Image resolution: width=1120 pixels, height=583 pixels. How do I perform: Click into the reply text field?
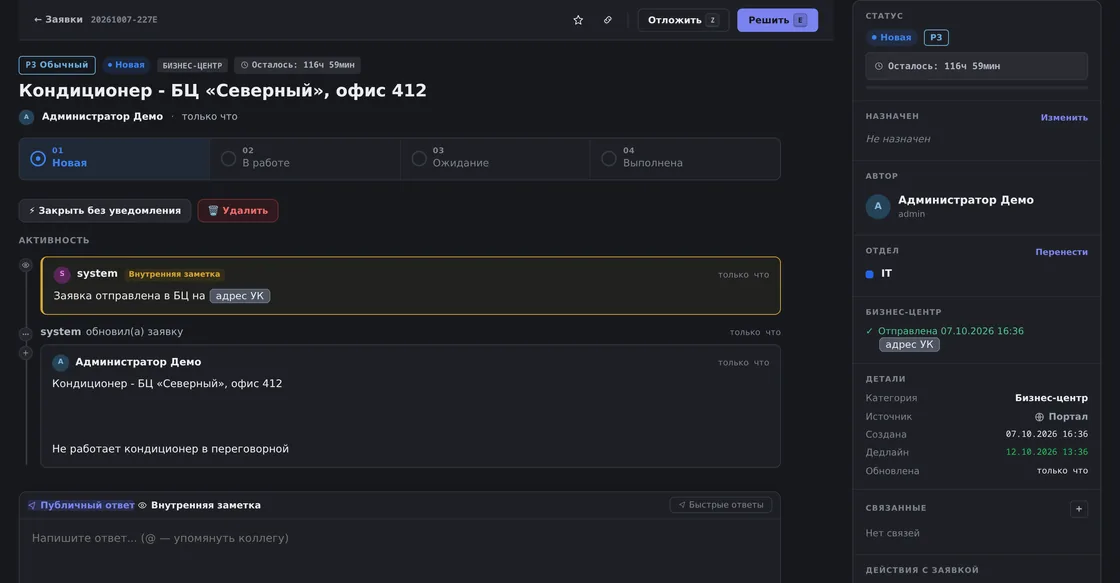[399, 550]
